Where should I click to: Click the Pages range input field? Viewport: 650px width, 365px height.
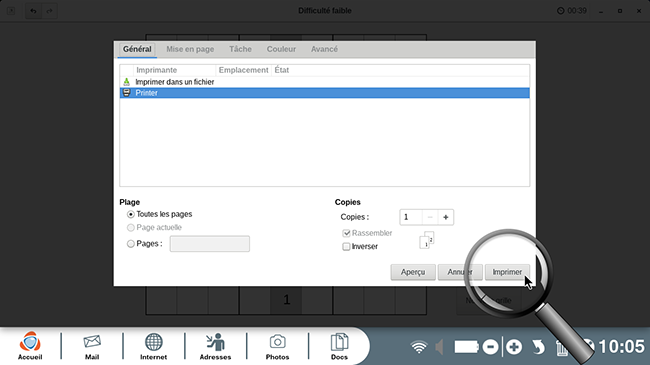pos(210,244)
